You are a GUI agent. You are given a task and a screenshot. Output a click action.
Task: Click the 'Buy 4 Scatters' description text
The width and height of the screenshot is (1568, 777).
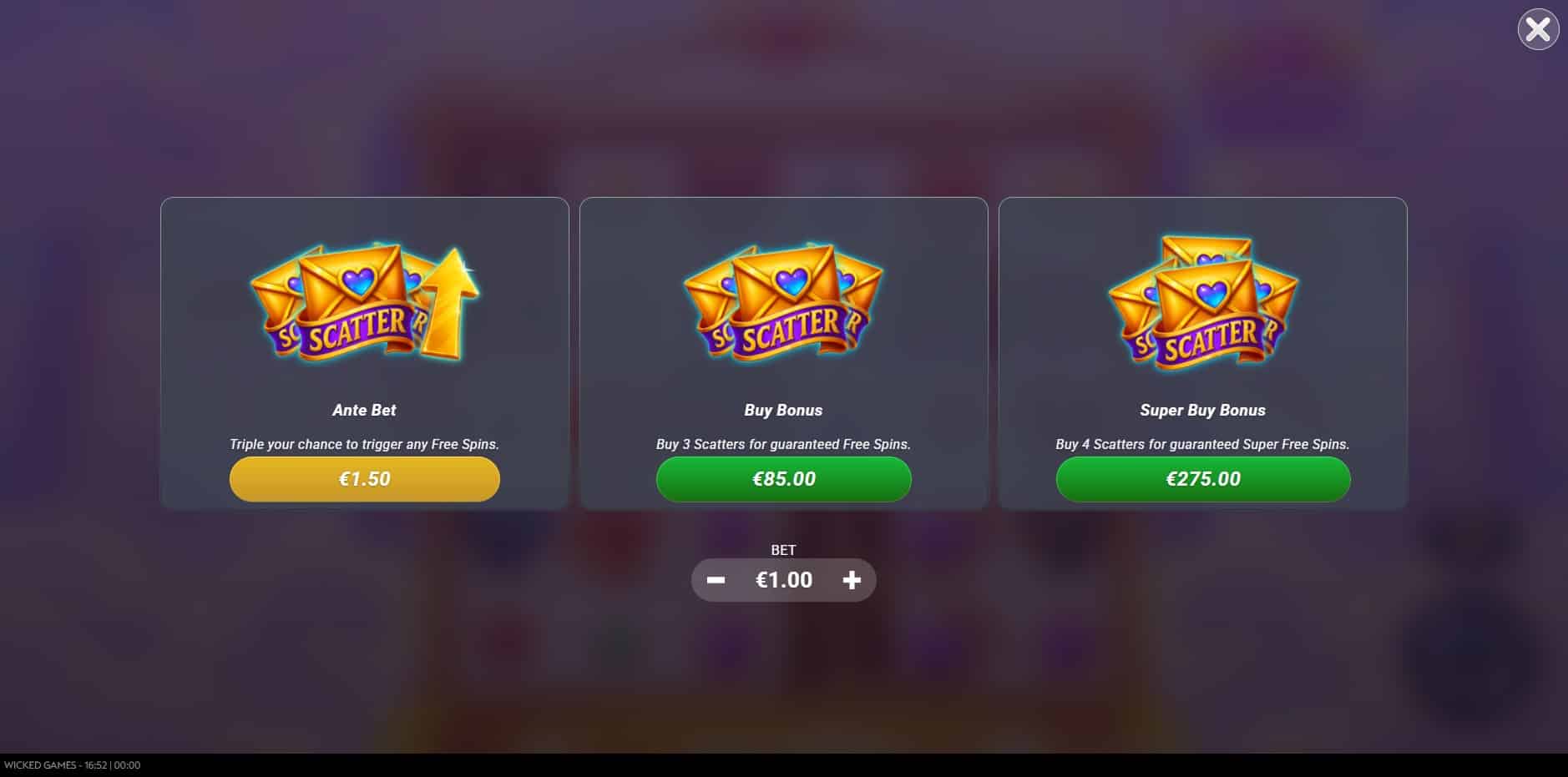pos(1202,444)
